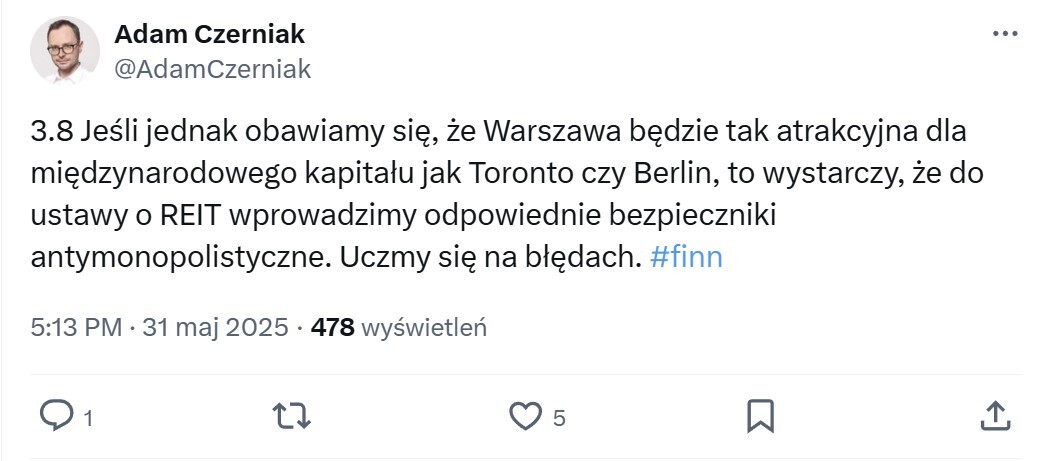Click the like count number 5
Viewport: 1043px width, 461px height.
click(560, 418)
